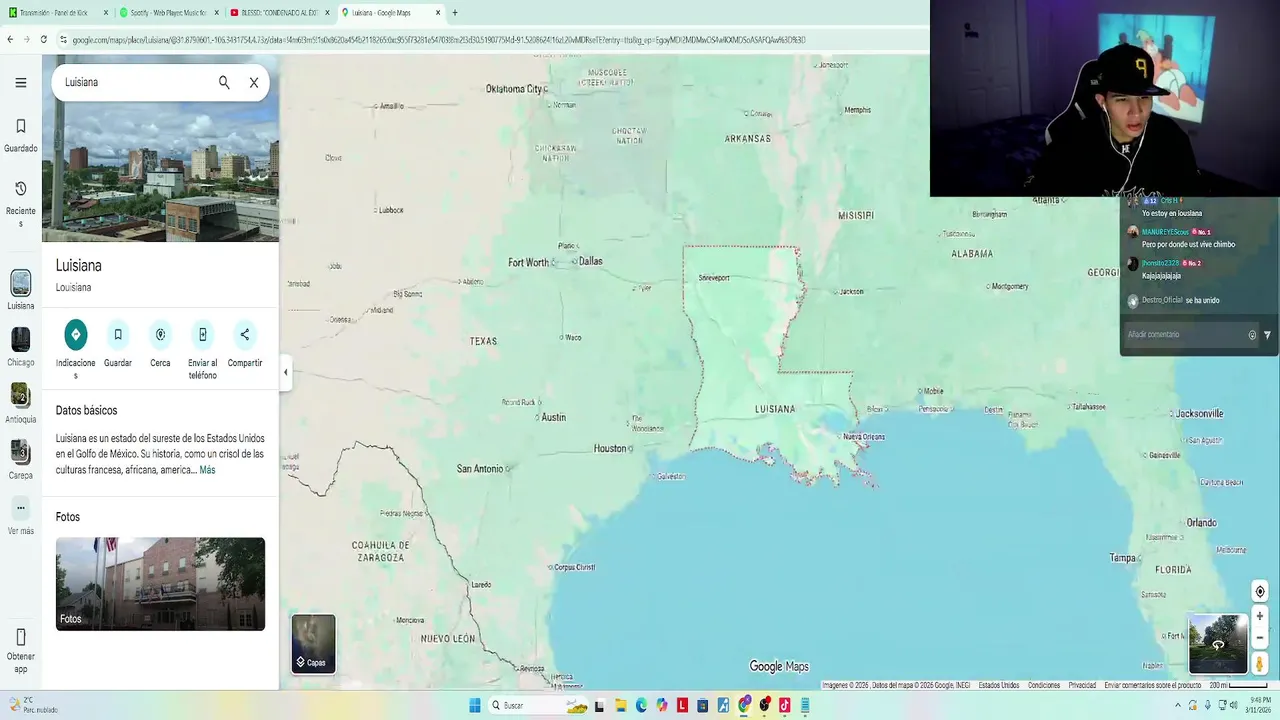Zoom out on the map with minus
The height and width of the screenshot is (720, 1280).
click(x=1260, y=637)
